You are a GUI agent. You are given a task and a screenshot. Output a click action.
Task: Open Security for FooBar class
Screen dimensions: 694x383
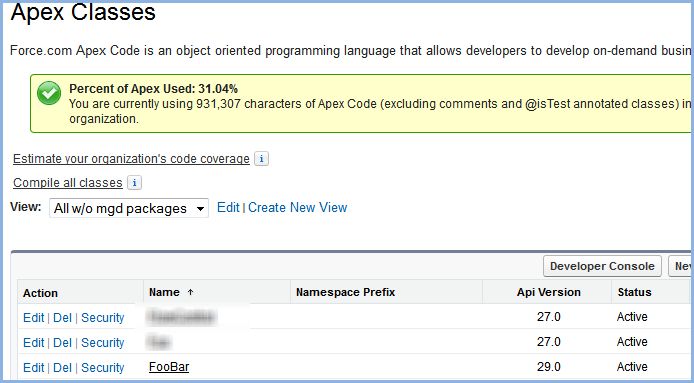click(x=103, y=368)
